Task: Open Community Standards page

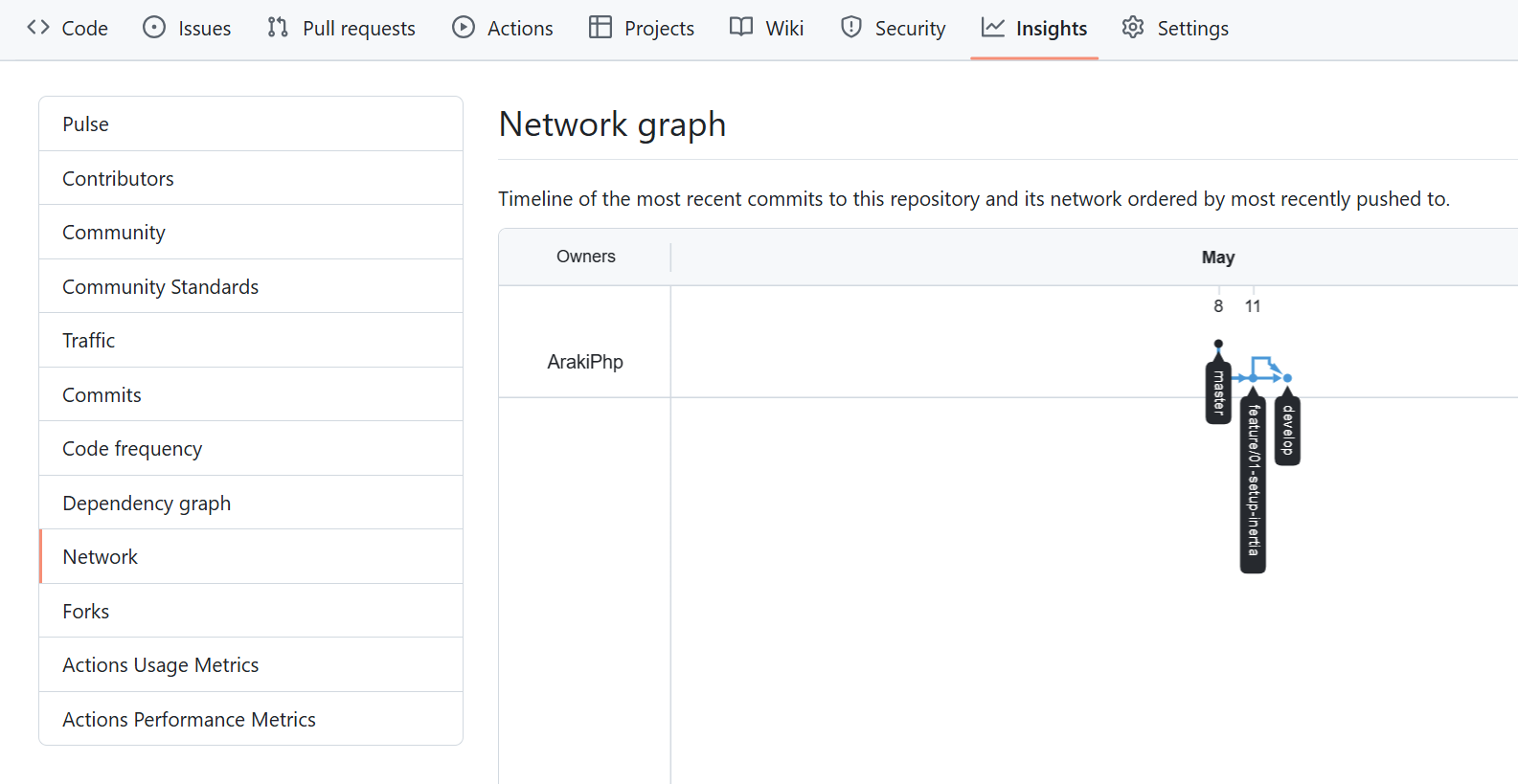Action: point(251,286)
